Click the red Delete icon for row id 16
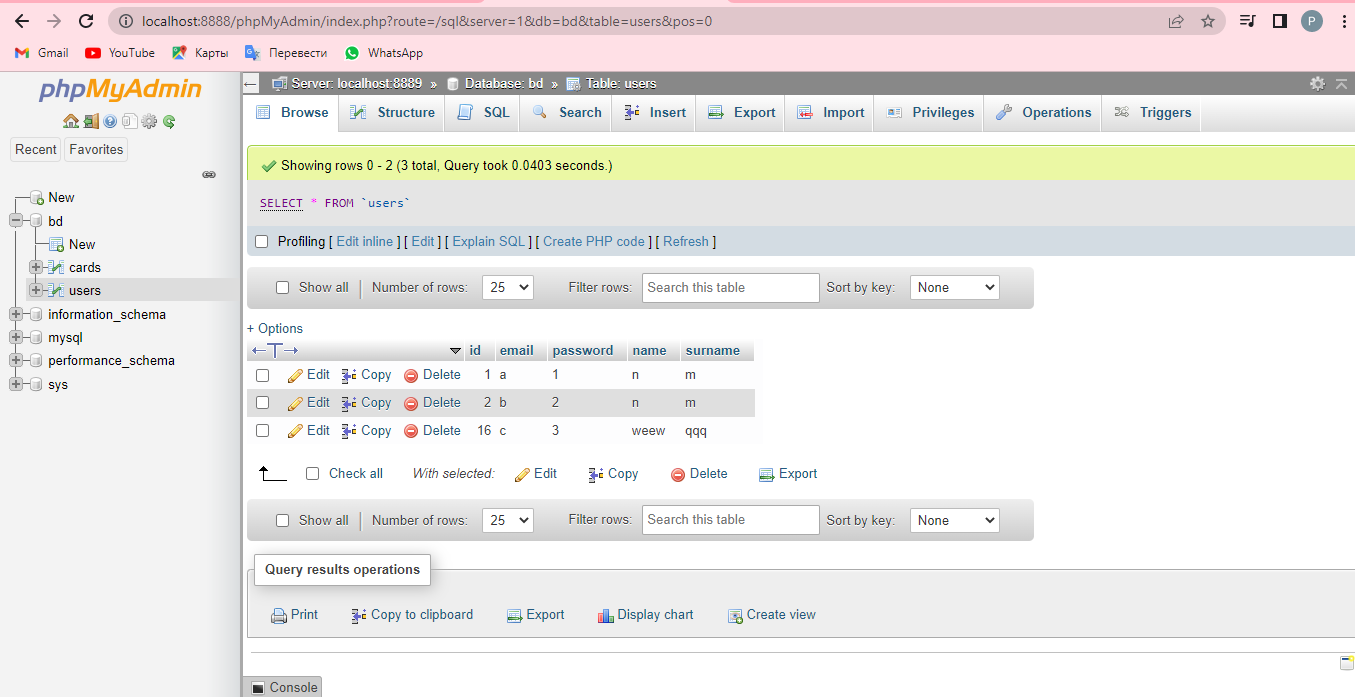 [411, 431]
